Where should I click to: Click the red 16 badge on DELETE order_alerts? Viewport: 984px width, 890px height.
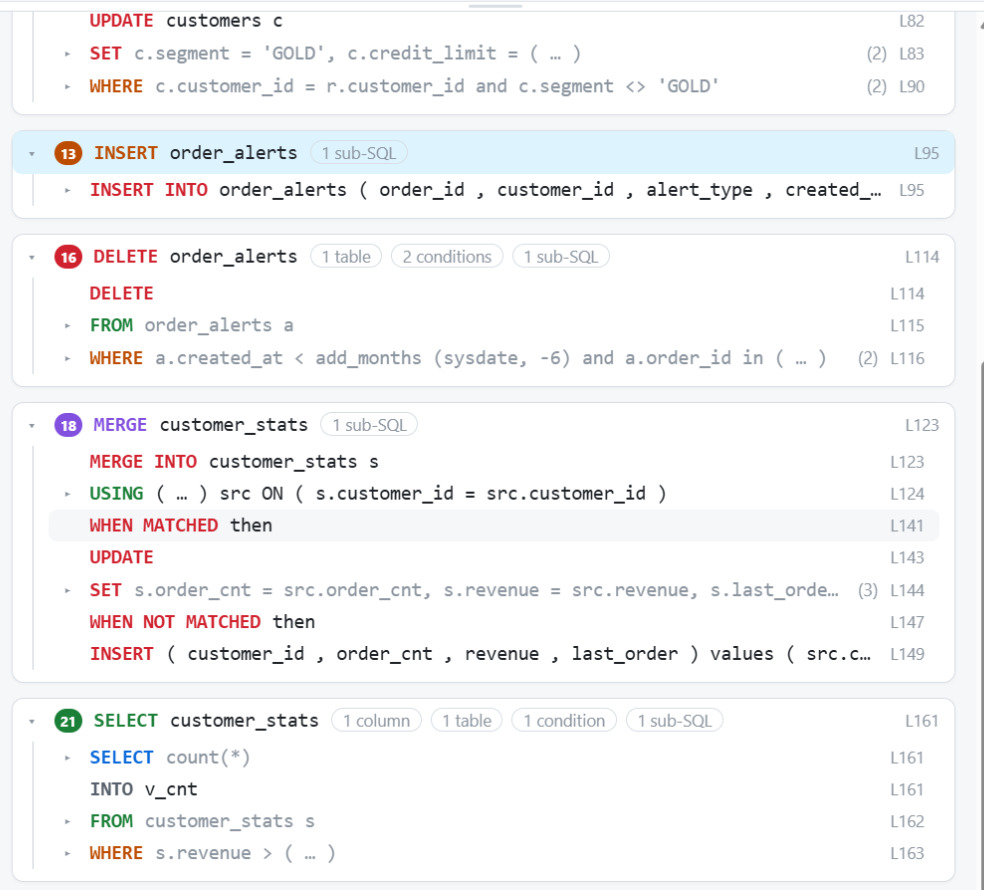pos(68,257)
